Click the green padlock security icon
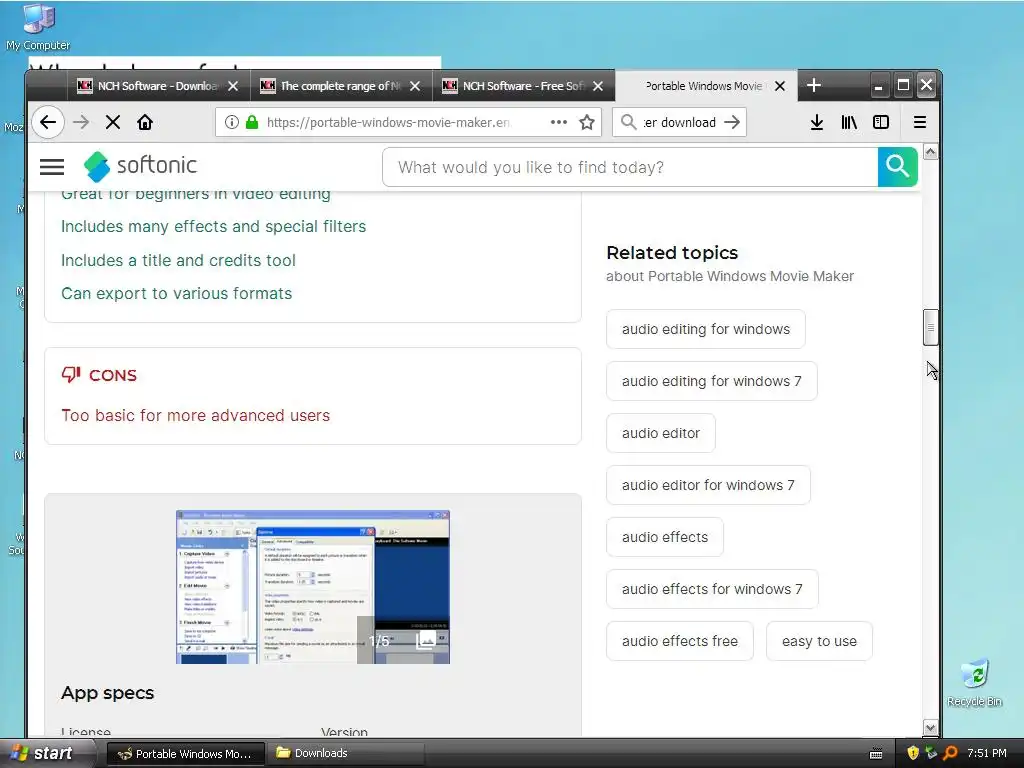The width and height of the screenshot is (1024, 768). [251, 122]
